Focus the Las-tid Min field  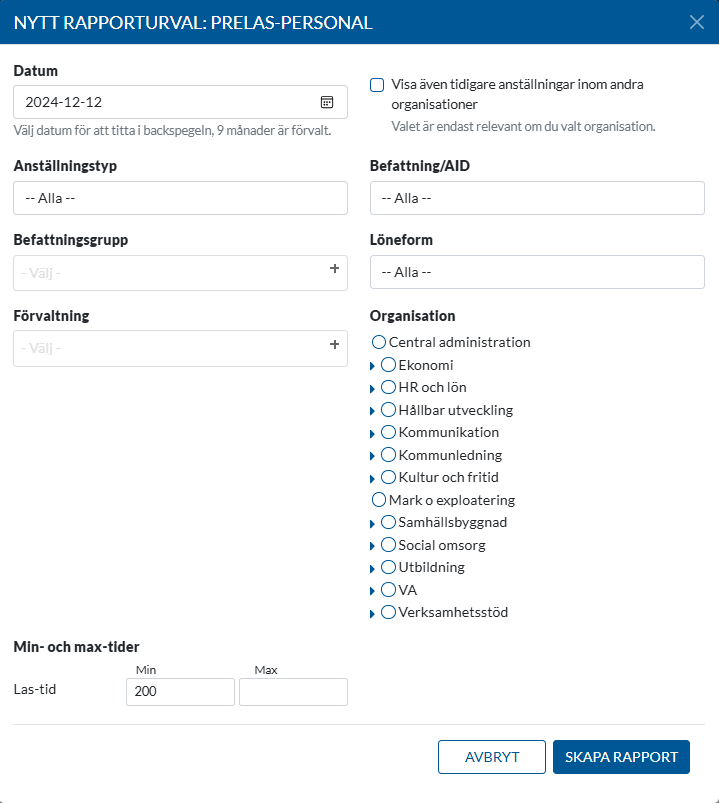click(180, 692)
